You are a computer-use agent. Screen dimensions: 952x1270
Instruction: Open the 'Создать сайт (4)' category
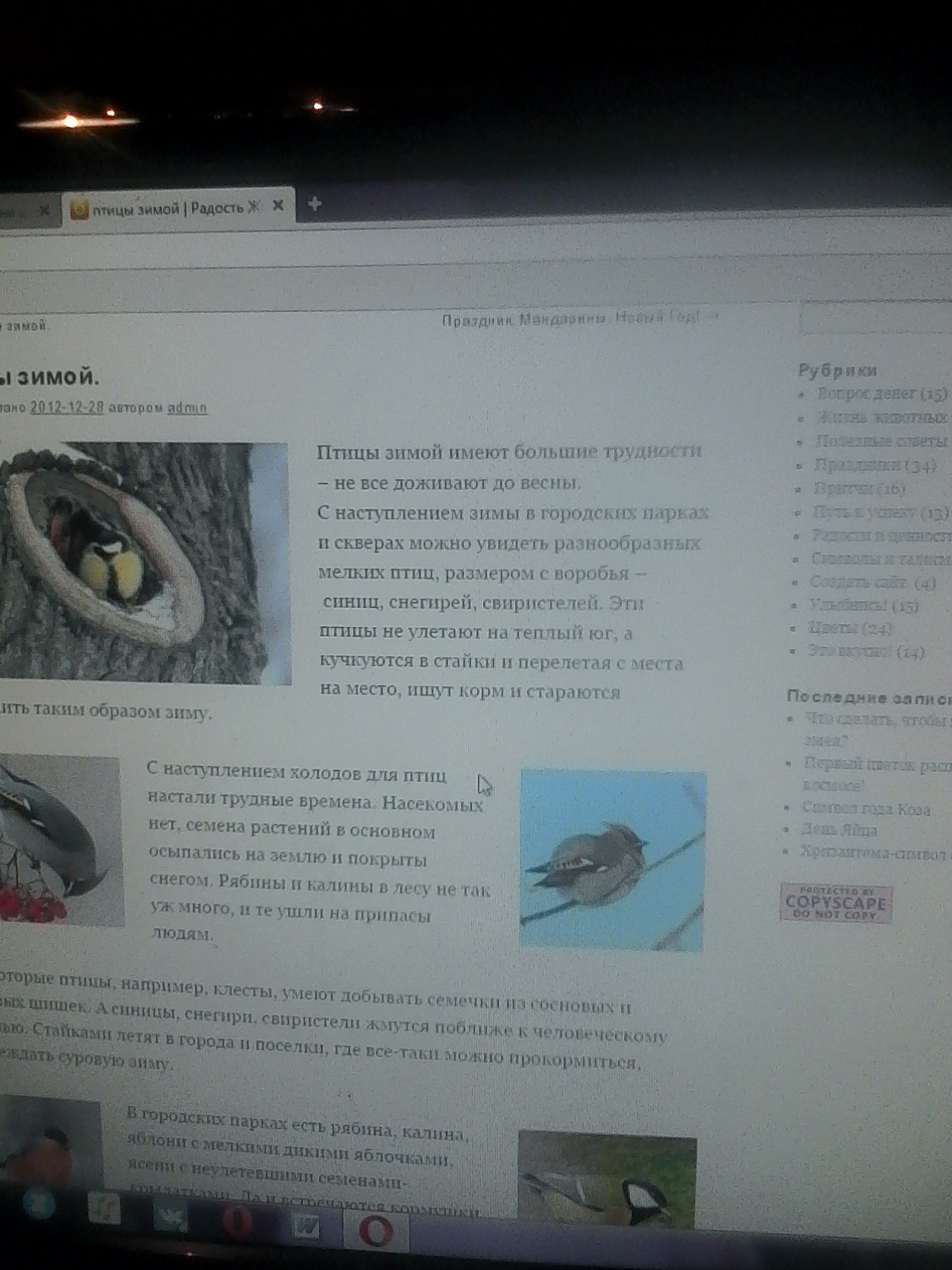pos(873,582)
